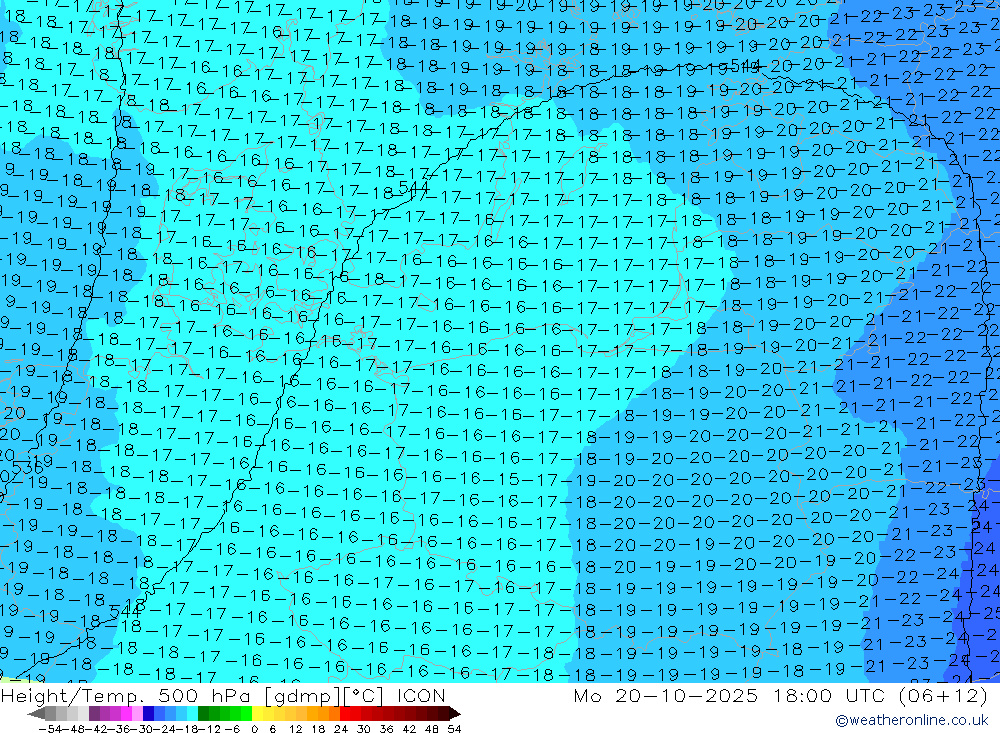Screen dimensions: 1000x733
Task: Click the right dark arrow end of the legend
Action: click(455, 714)
